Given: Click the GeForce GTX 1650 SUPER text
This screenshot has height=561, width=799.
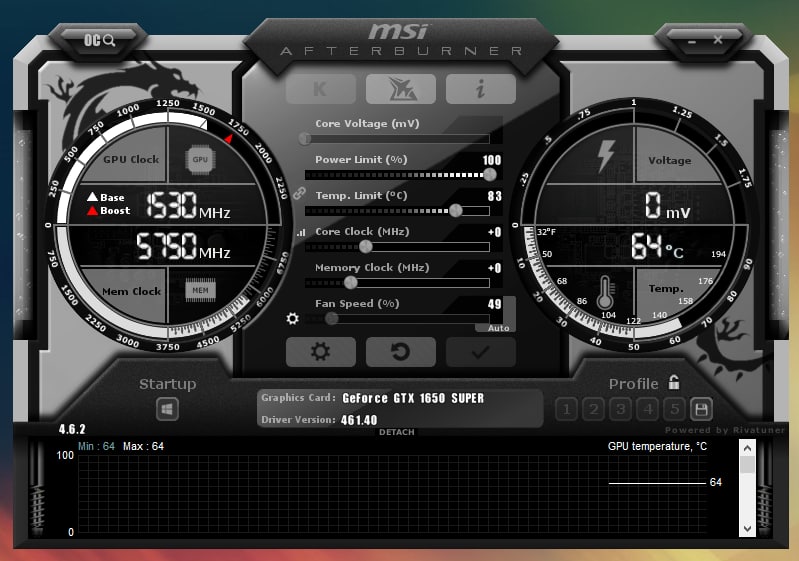Looking at the screenshot, I should coord(413,398).
